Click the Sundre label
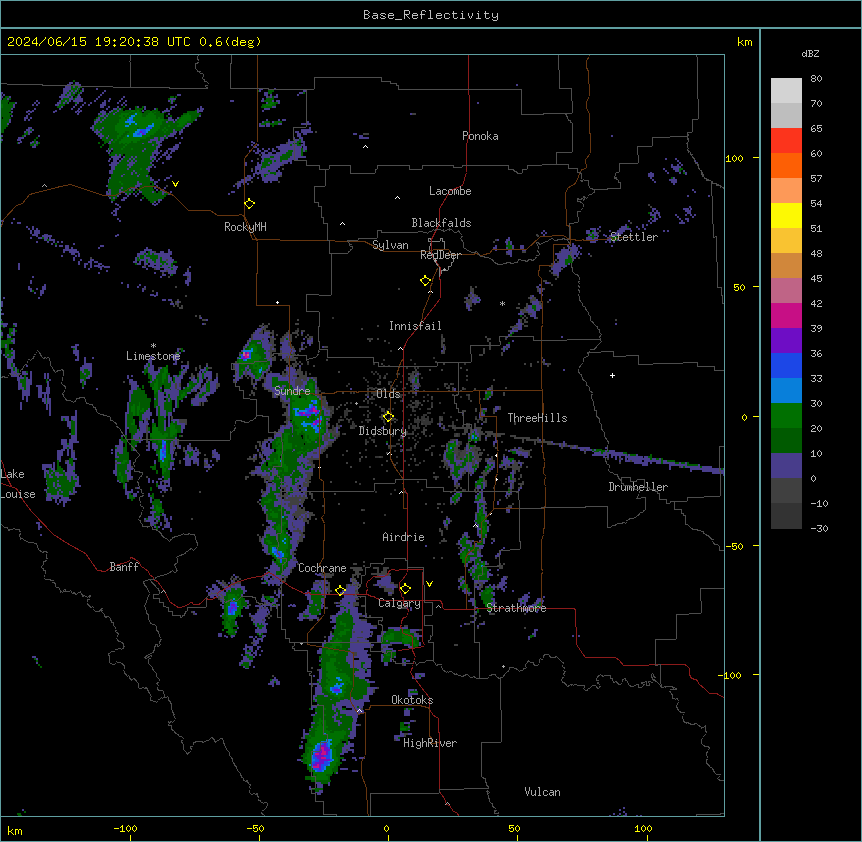Image resolution: width=862 pixels, height=842 pixels. point(292,391)
